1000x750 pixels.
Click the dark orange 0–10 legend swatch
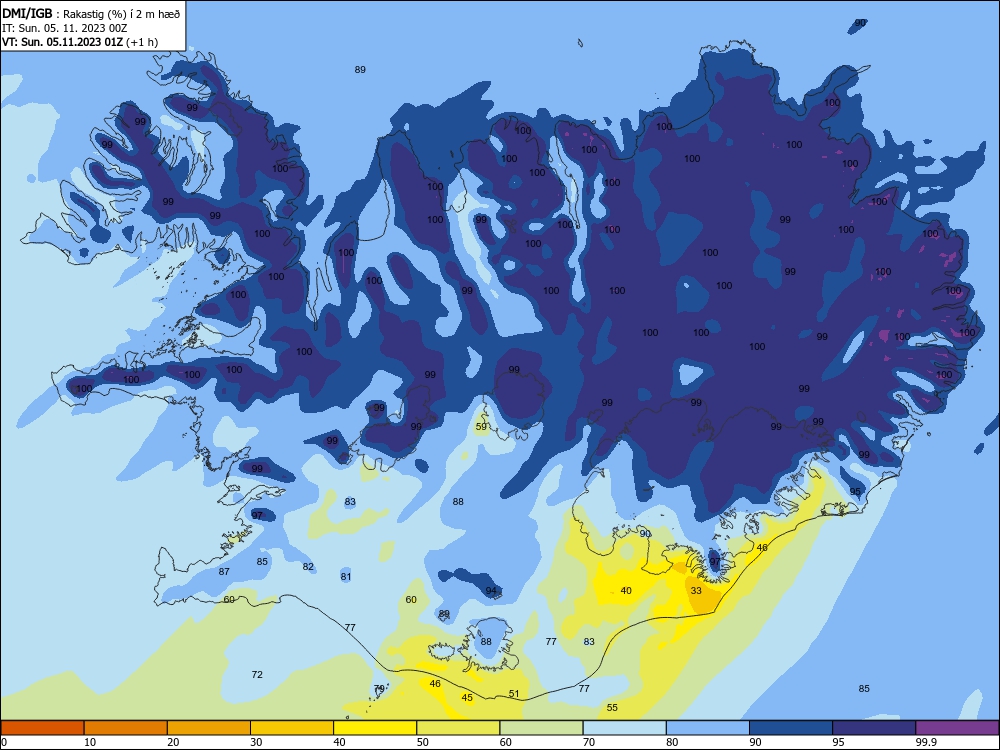pos(42,728)
